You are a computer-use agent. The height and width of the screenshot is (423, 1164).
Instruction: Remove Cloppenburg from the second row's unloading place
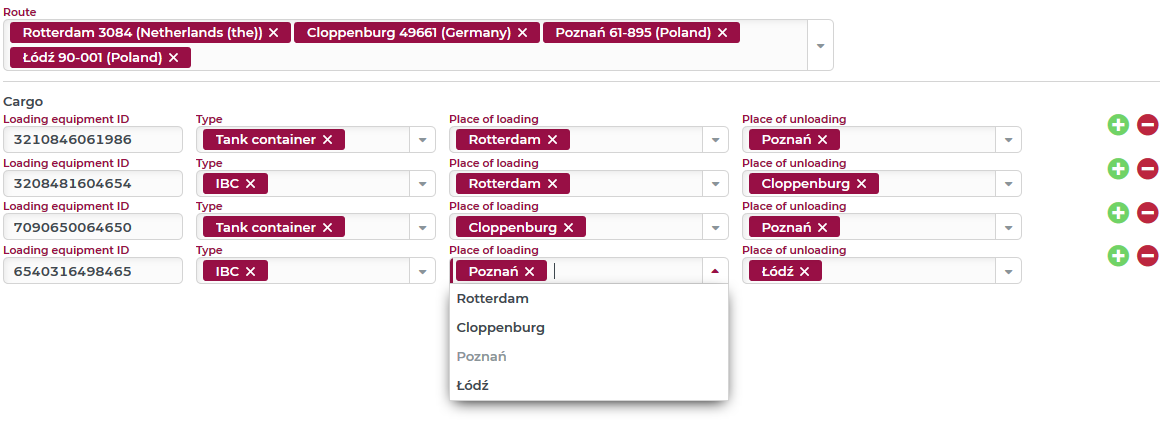click(861, 183)
